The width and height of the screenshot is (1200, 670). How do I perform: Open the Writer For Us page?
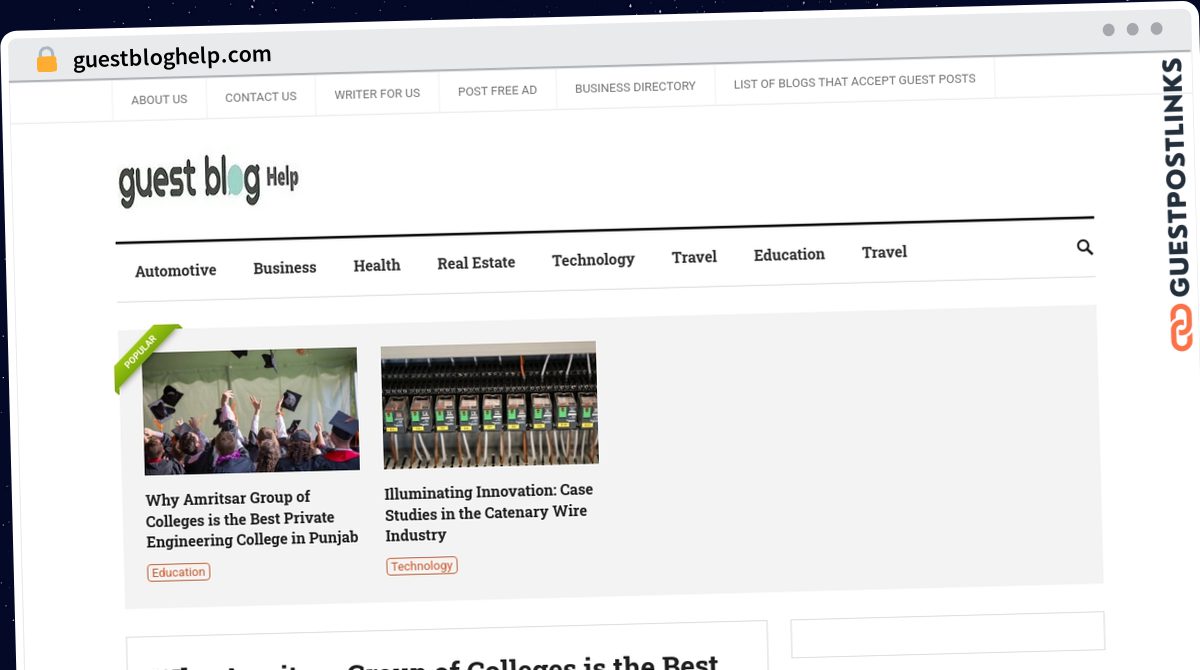click(x=377, y=94)
